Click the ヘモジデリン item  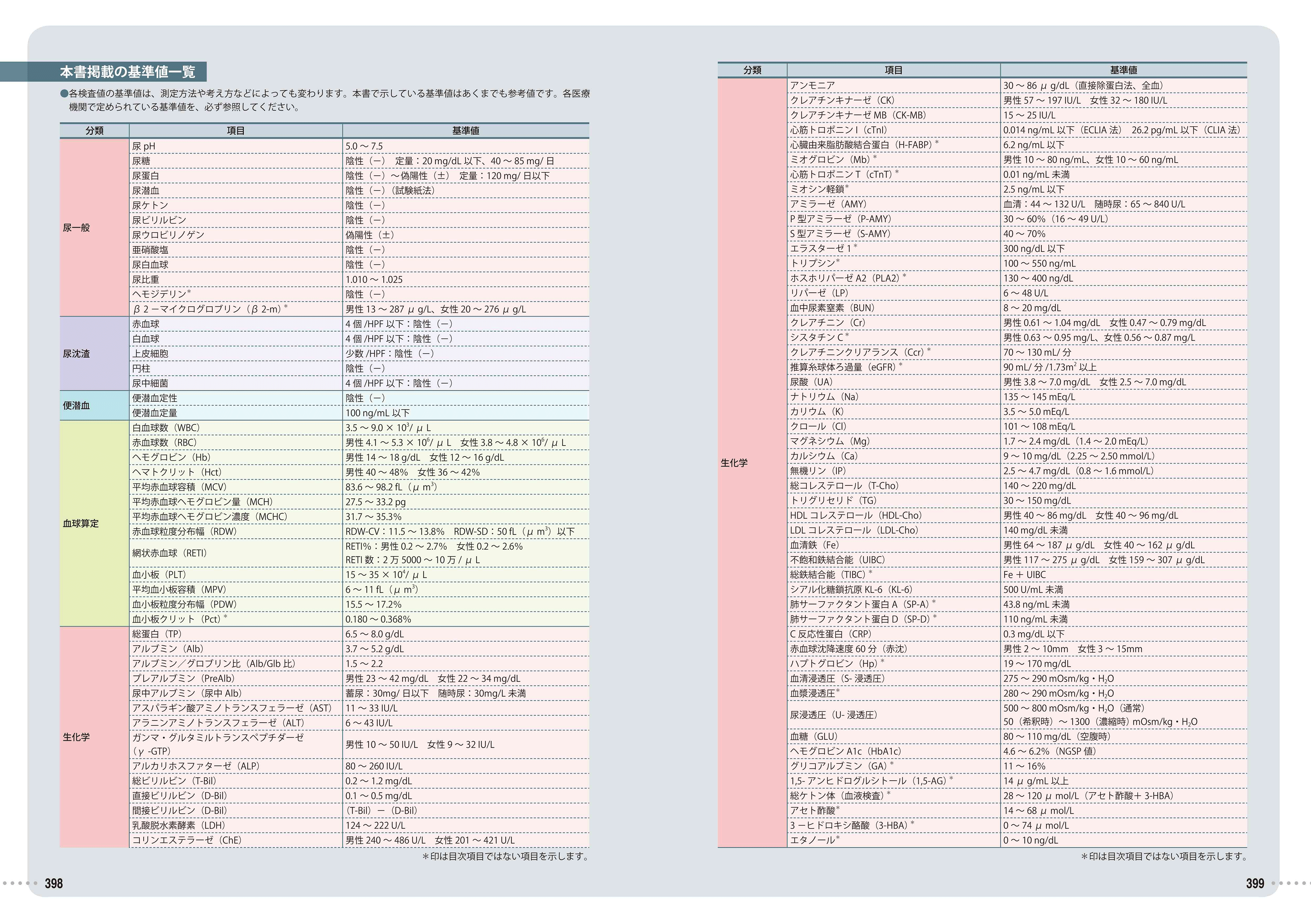(162, 294)
